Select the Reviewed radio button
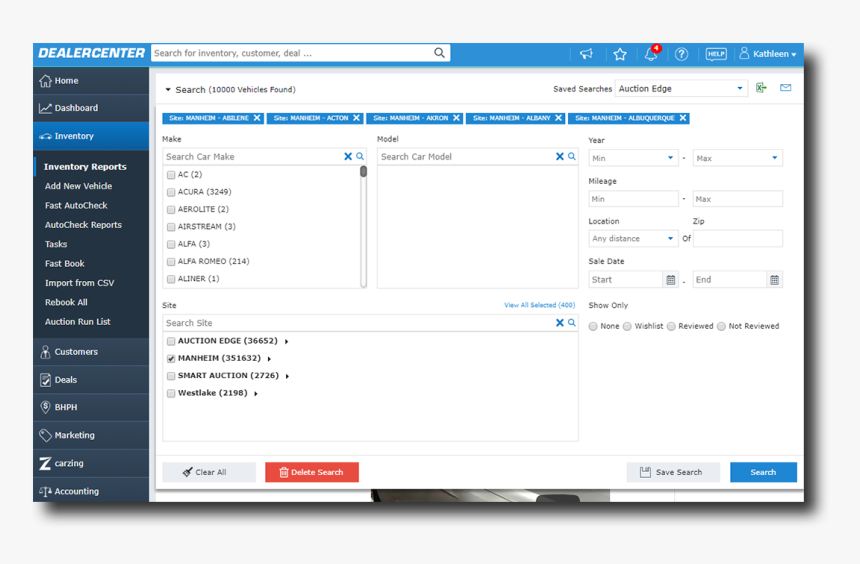Image resolution: width=860 pixels, height=564 pixels. pos(671,326)
